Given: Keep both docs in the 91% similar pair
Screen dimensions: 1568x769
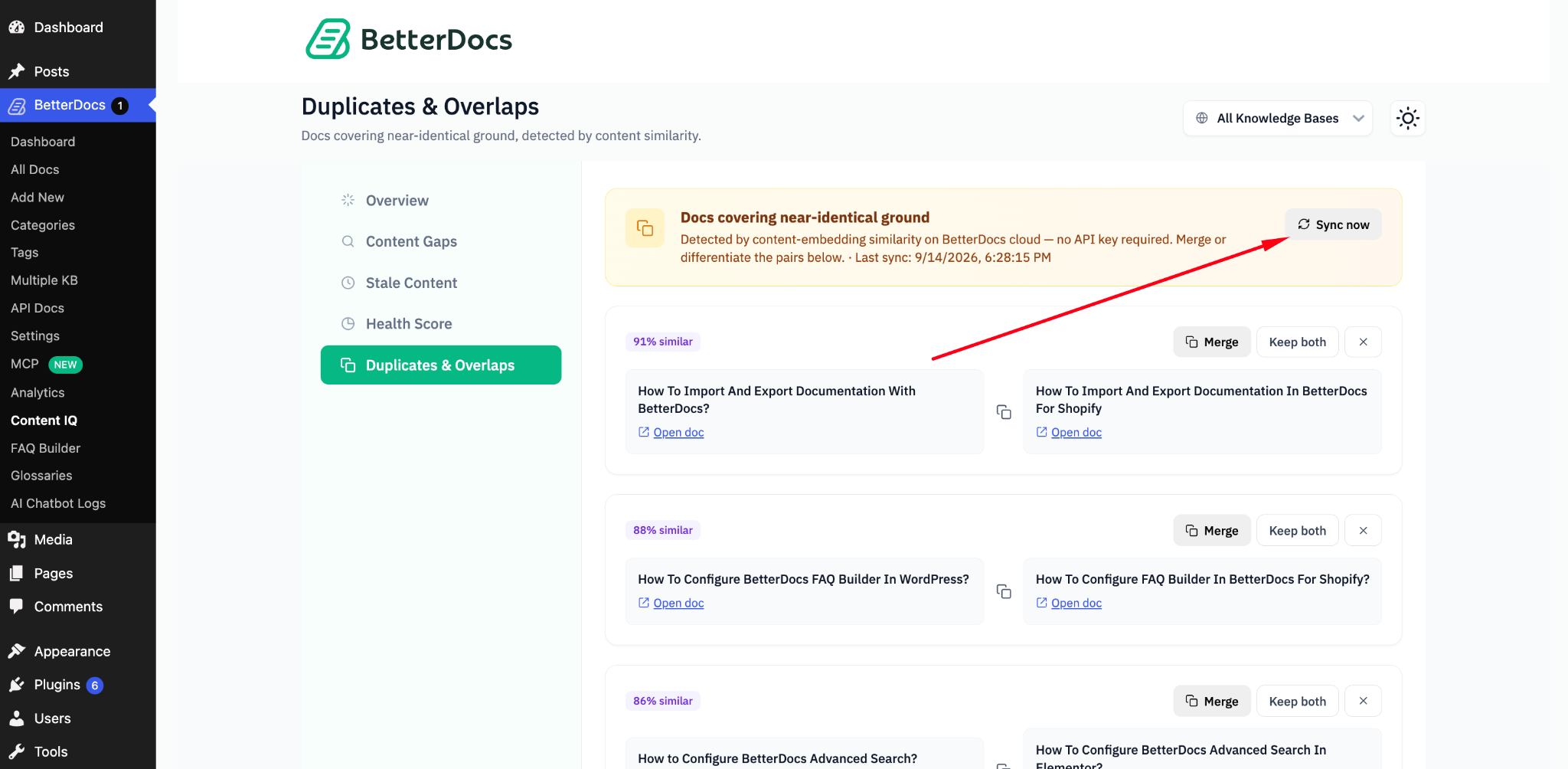Looking at the screenshot, I should tap(1297, 342).
